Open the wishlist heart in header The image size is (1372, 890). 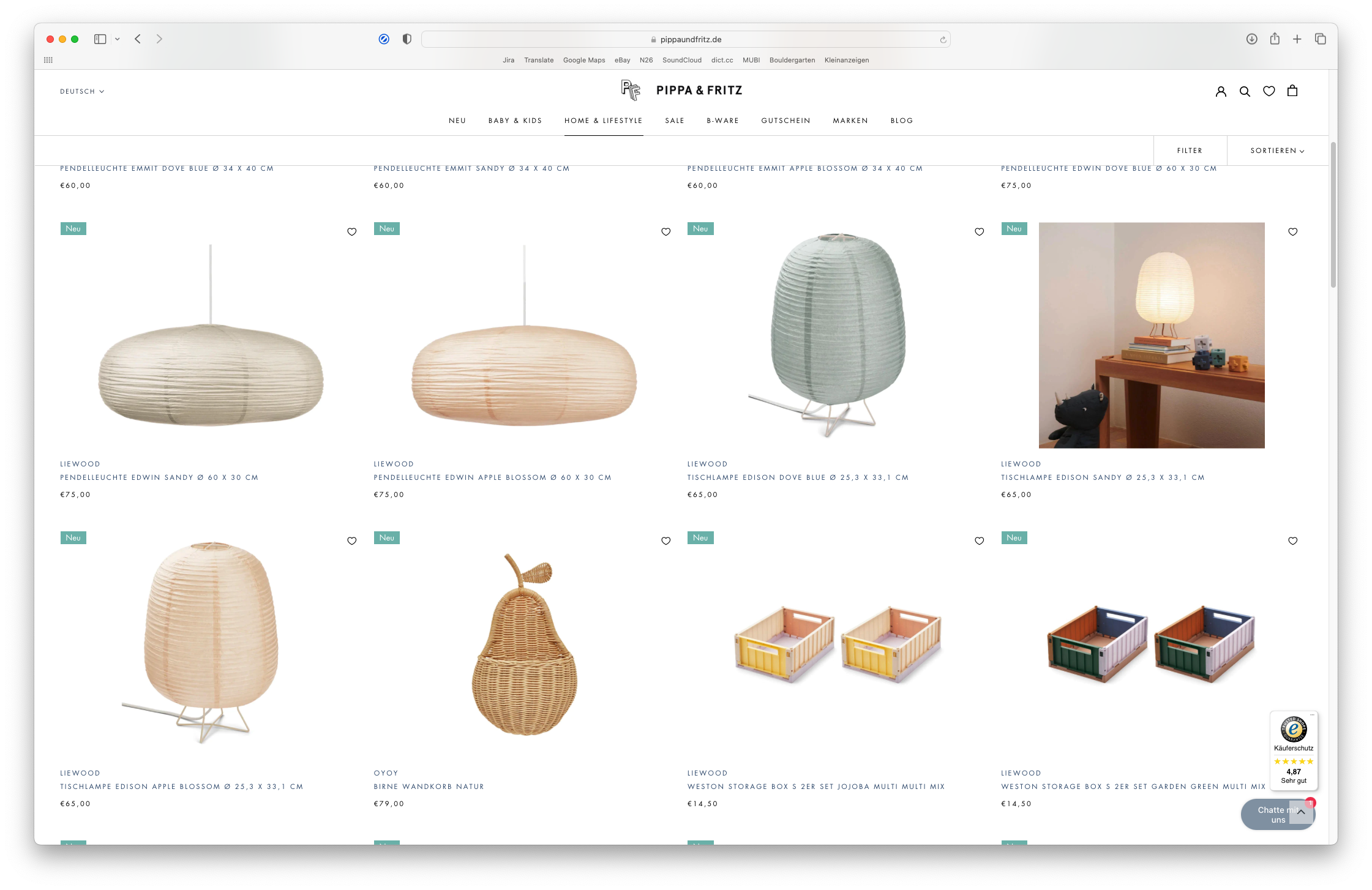pyautogui.click(x=1269, y=91)
